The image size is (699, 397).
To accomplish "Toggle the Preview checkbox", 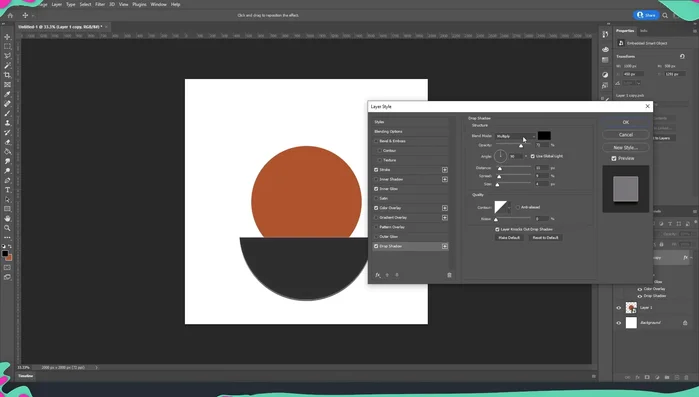I will [614, 159].
